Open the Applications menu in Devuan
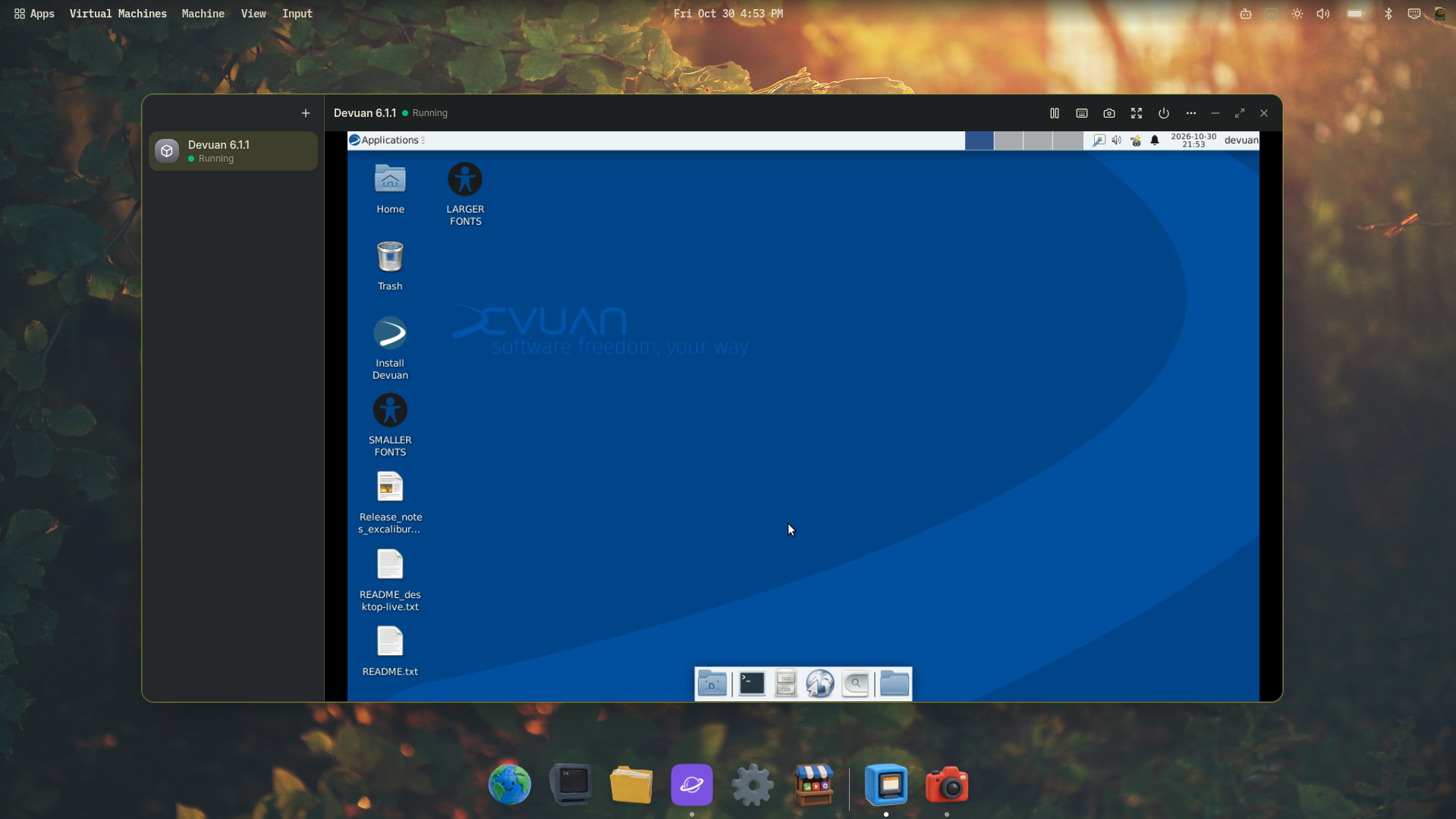 click(387, 140)
